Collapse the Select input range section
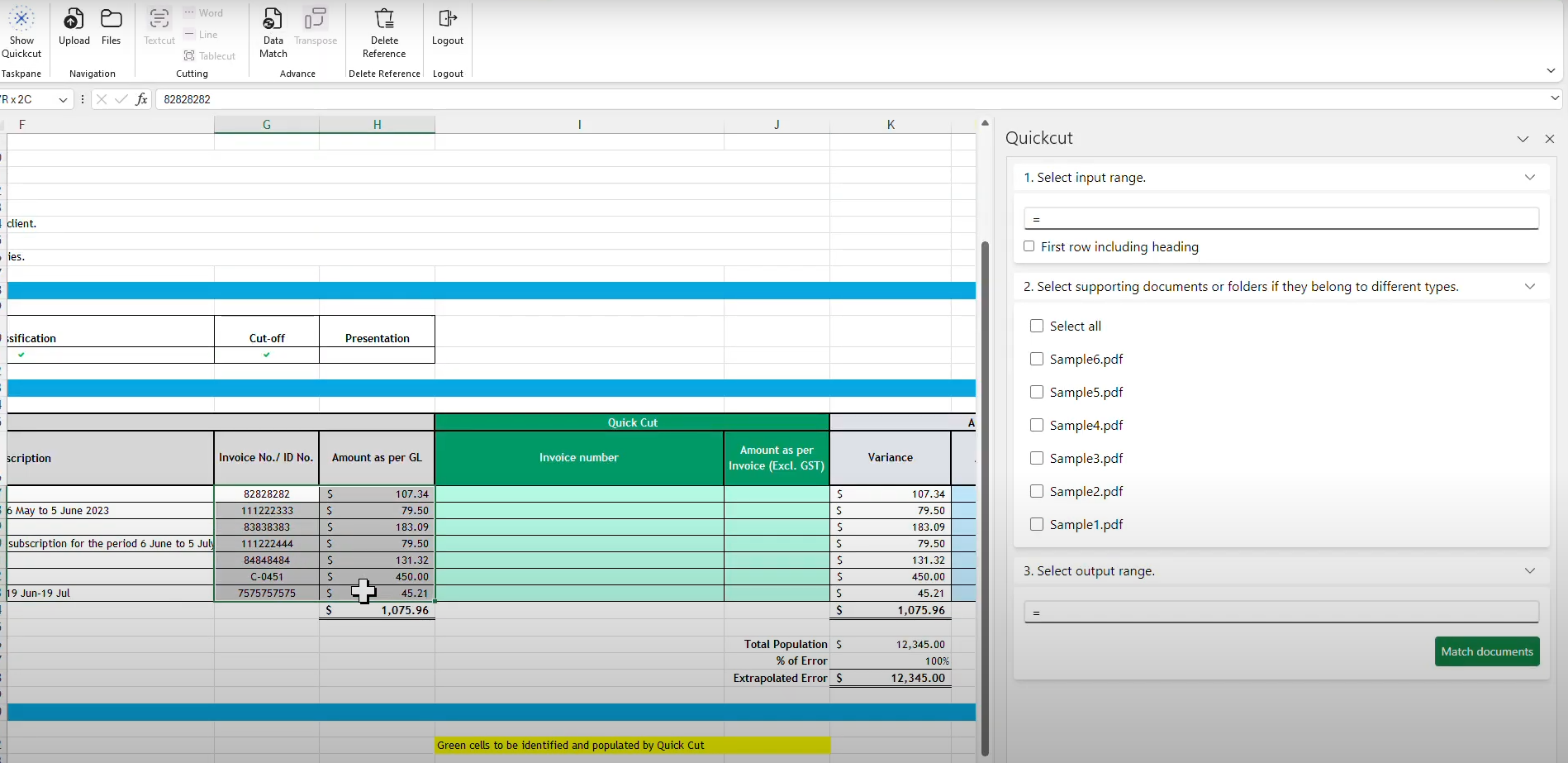This screenshot has height=763, width=1568. [x=1530, y=177]
